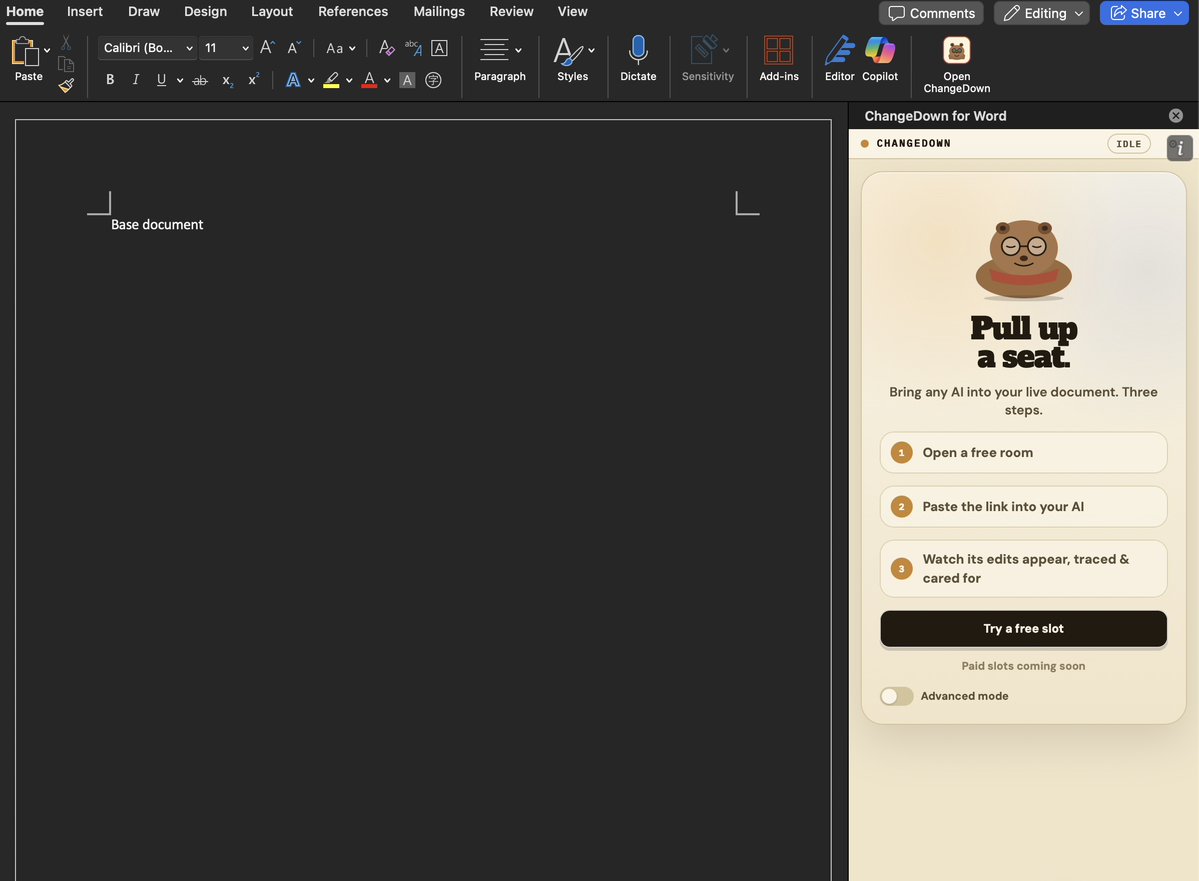This screenshot has width=1199, height=881.
Task: Expand the Change Case Aa dropdown
Action: [352, 48]
